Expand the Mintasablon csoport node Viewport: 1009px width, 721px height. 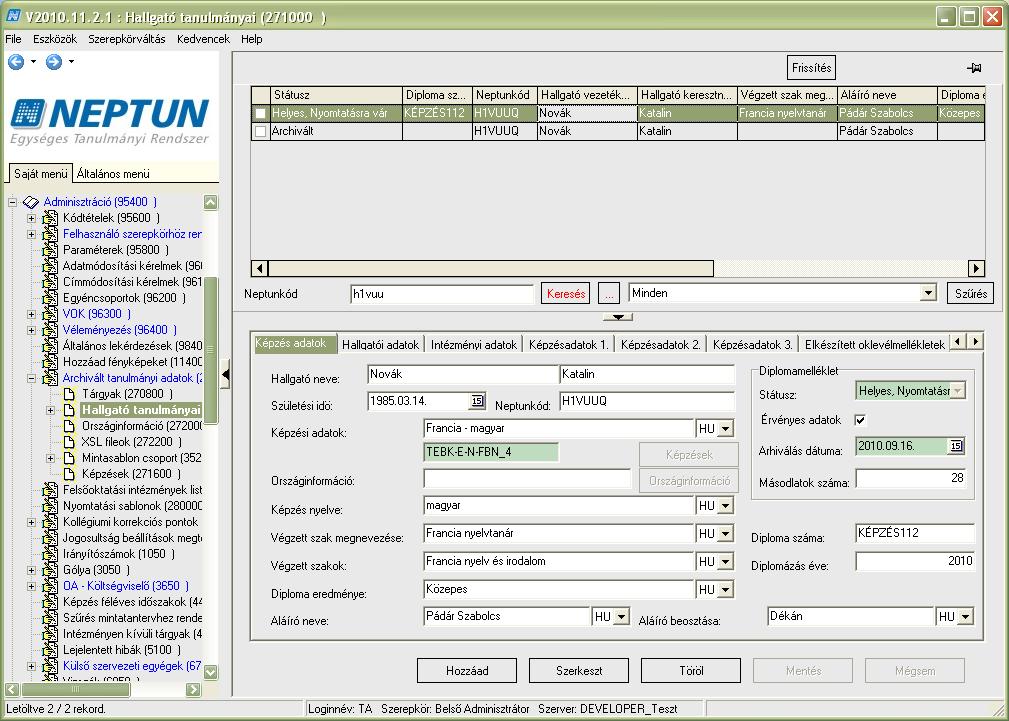coord(51,458)
